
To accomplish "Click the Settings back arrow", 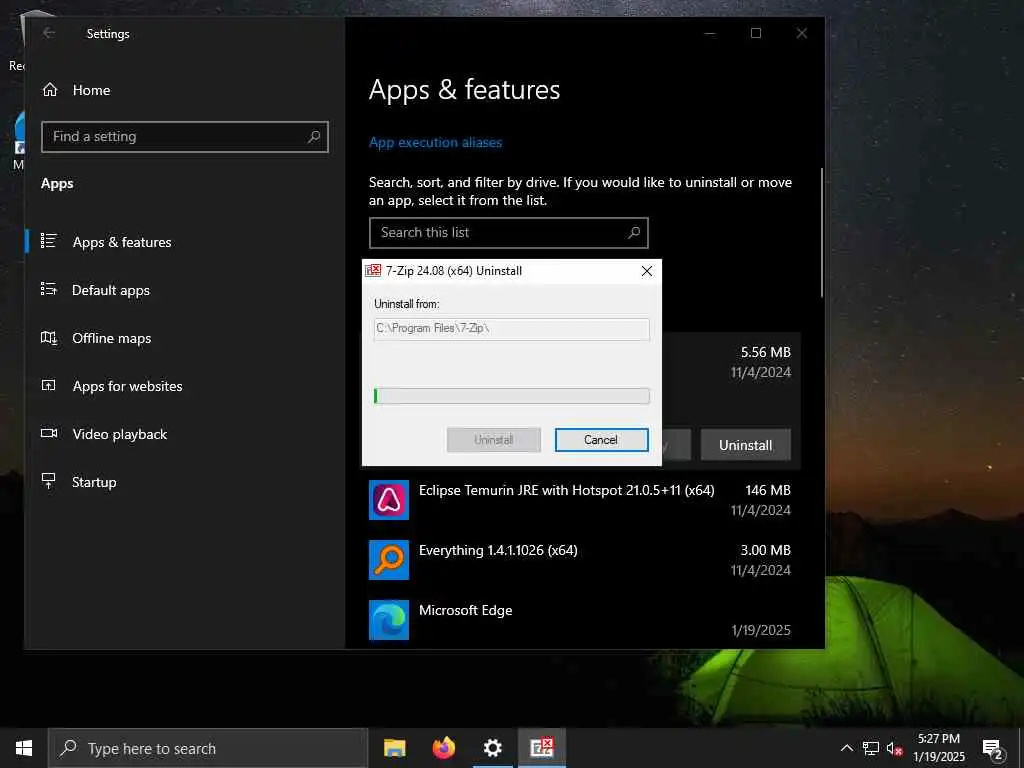I will (x=49, y=33).
